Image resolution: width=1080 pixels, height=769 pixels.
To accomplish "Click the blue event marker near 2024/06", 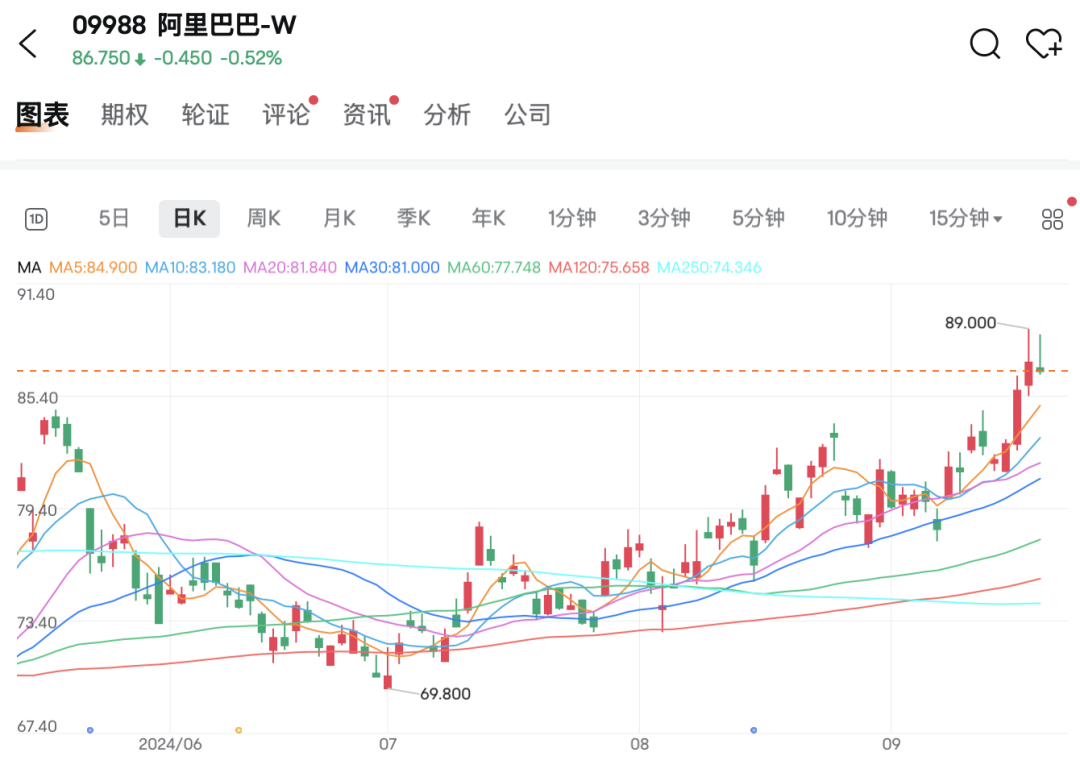I will [x=90, y=730].
